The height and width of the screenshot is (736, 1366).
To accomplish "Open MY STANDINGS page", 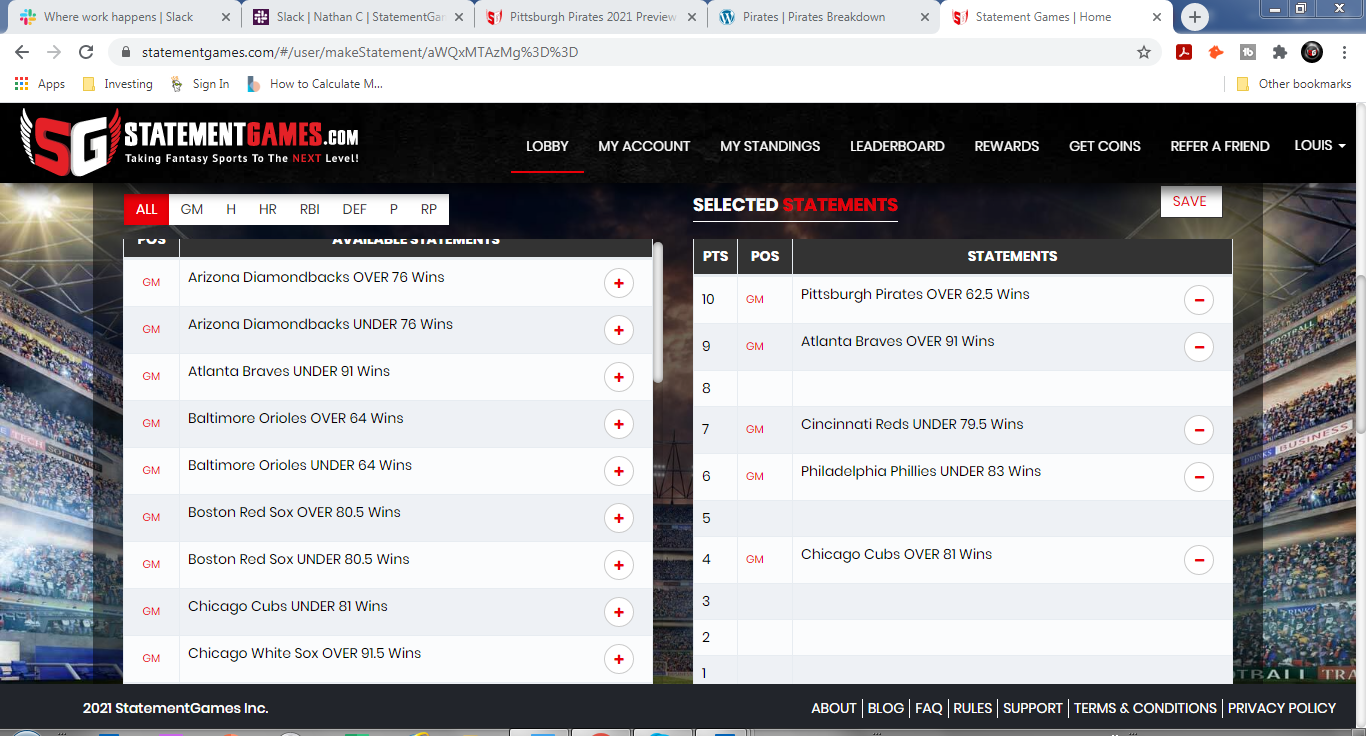I will coord(770,146).
